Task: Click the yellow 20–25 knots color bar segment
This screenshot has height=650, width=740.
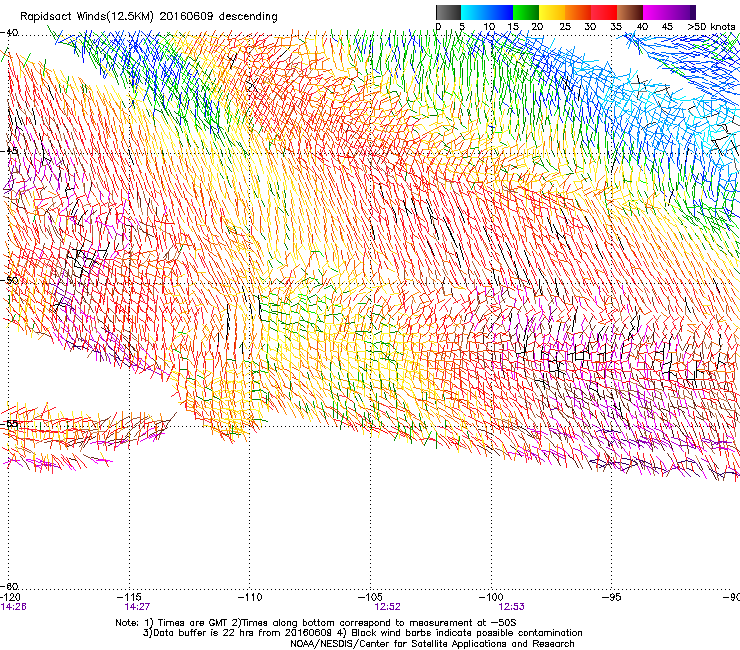Action: (x=552, y=12)
